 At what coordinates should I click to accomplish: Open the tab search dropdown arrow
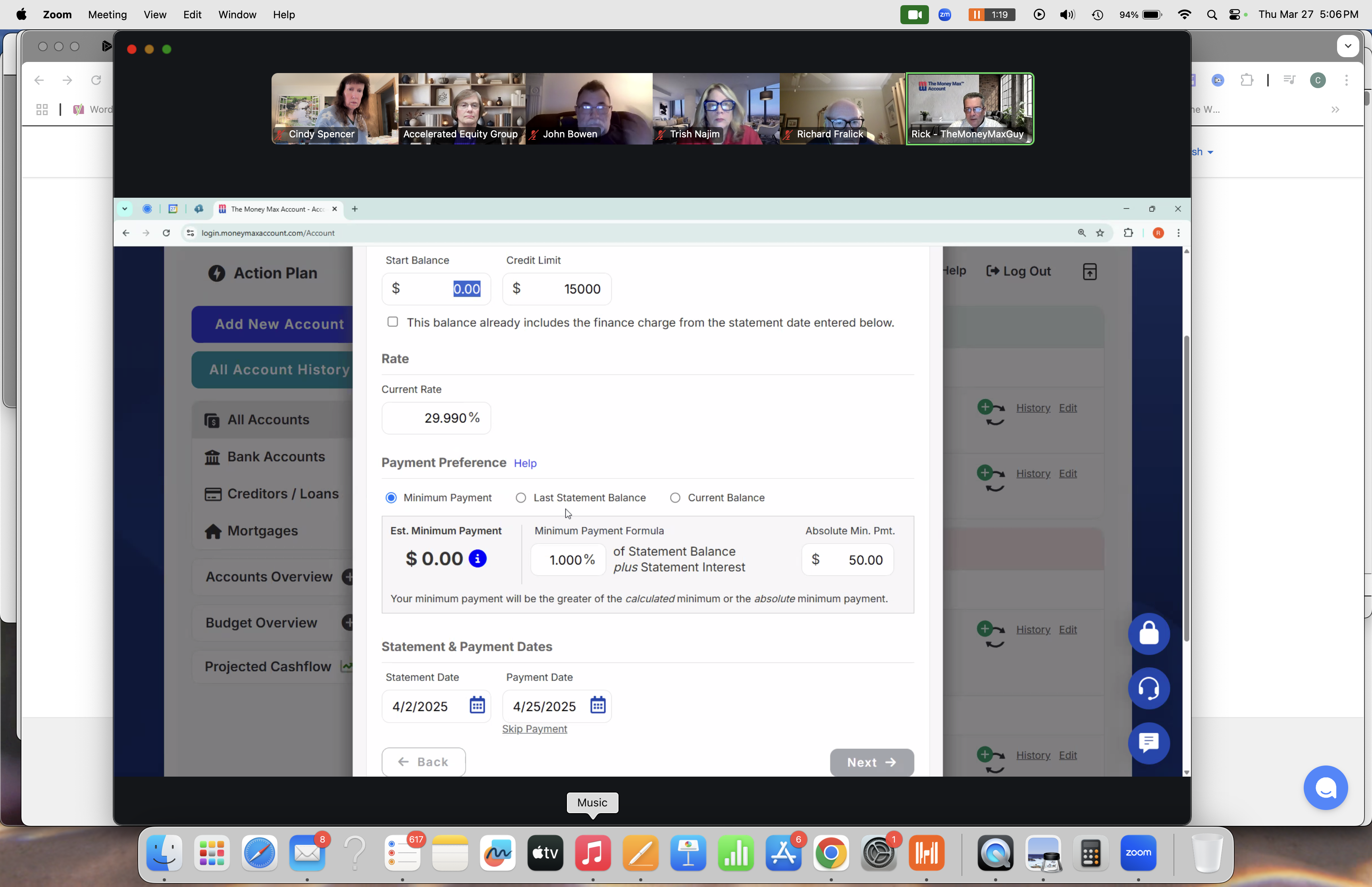[x=124, y=209]
